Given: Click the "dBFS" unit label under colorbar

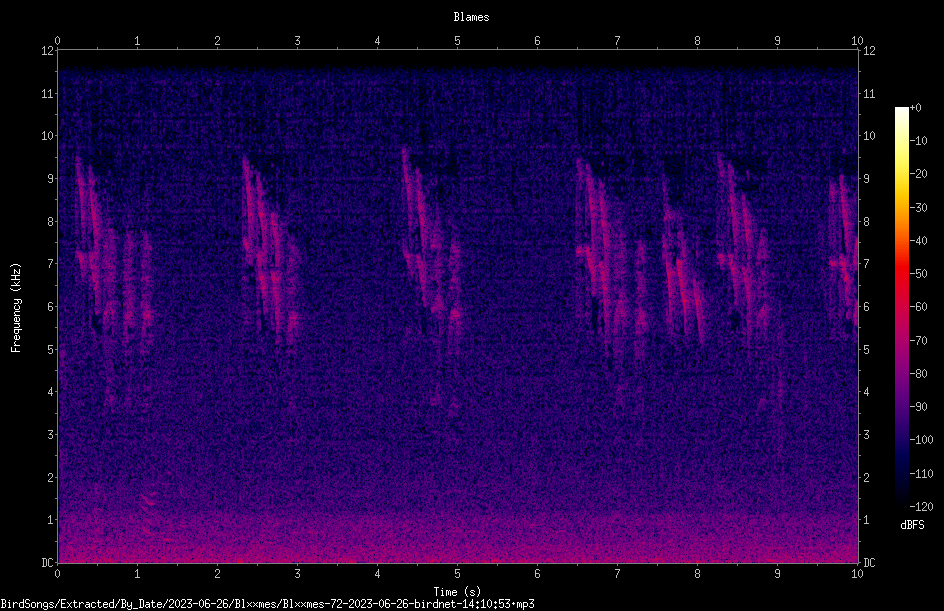Looking at the screenshot, I should (x=913, y=525).
